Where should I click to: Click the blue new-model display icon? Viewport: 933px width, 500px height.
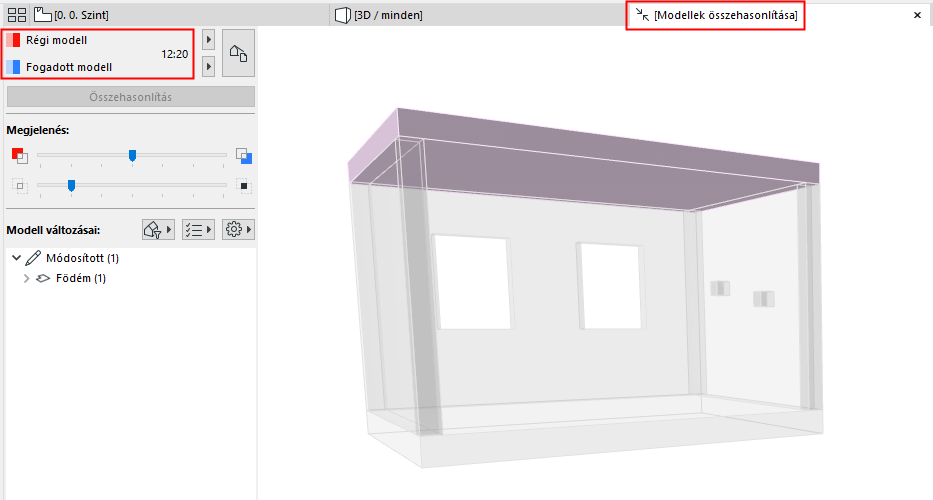pos(243,155)
